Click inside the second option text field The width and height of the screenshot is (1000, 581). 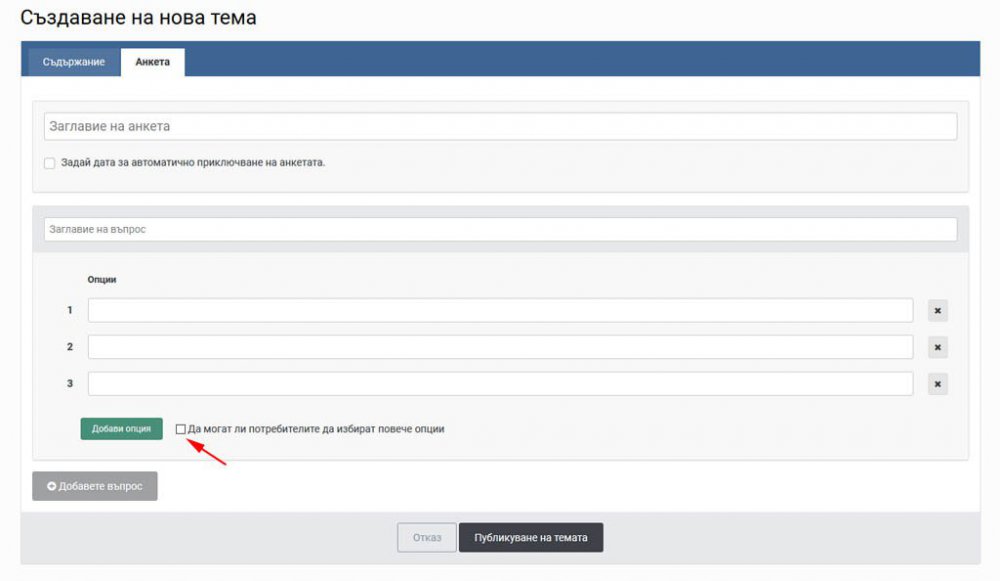pyautogui.click(x=500, y=346)
